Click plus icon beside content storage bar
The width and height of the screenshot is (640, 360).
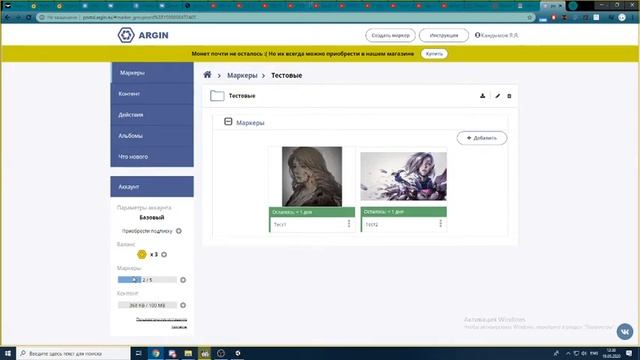[183, 305]
